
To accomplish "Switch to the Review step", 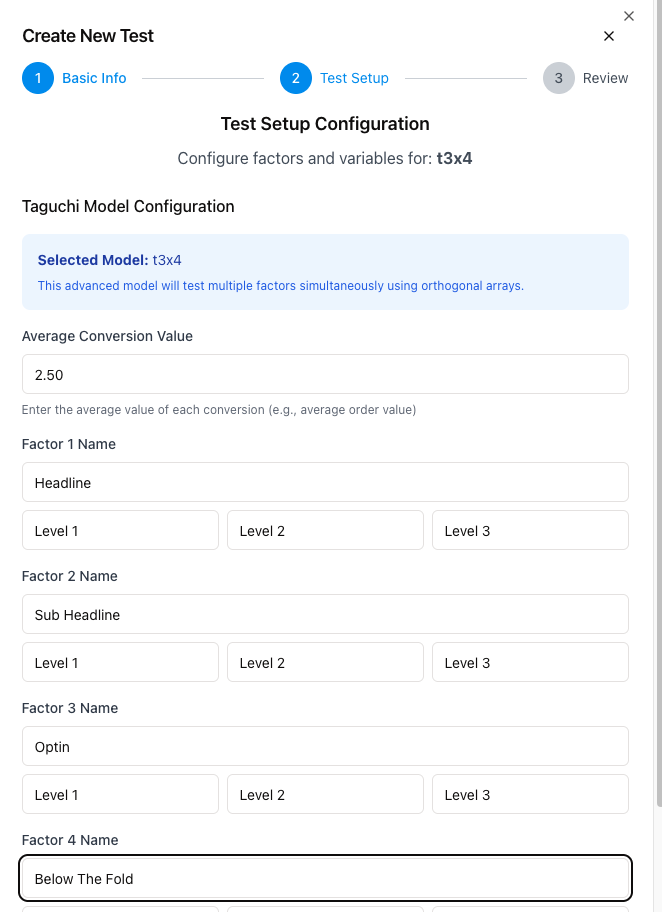I will (606, 78).
